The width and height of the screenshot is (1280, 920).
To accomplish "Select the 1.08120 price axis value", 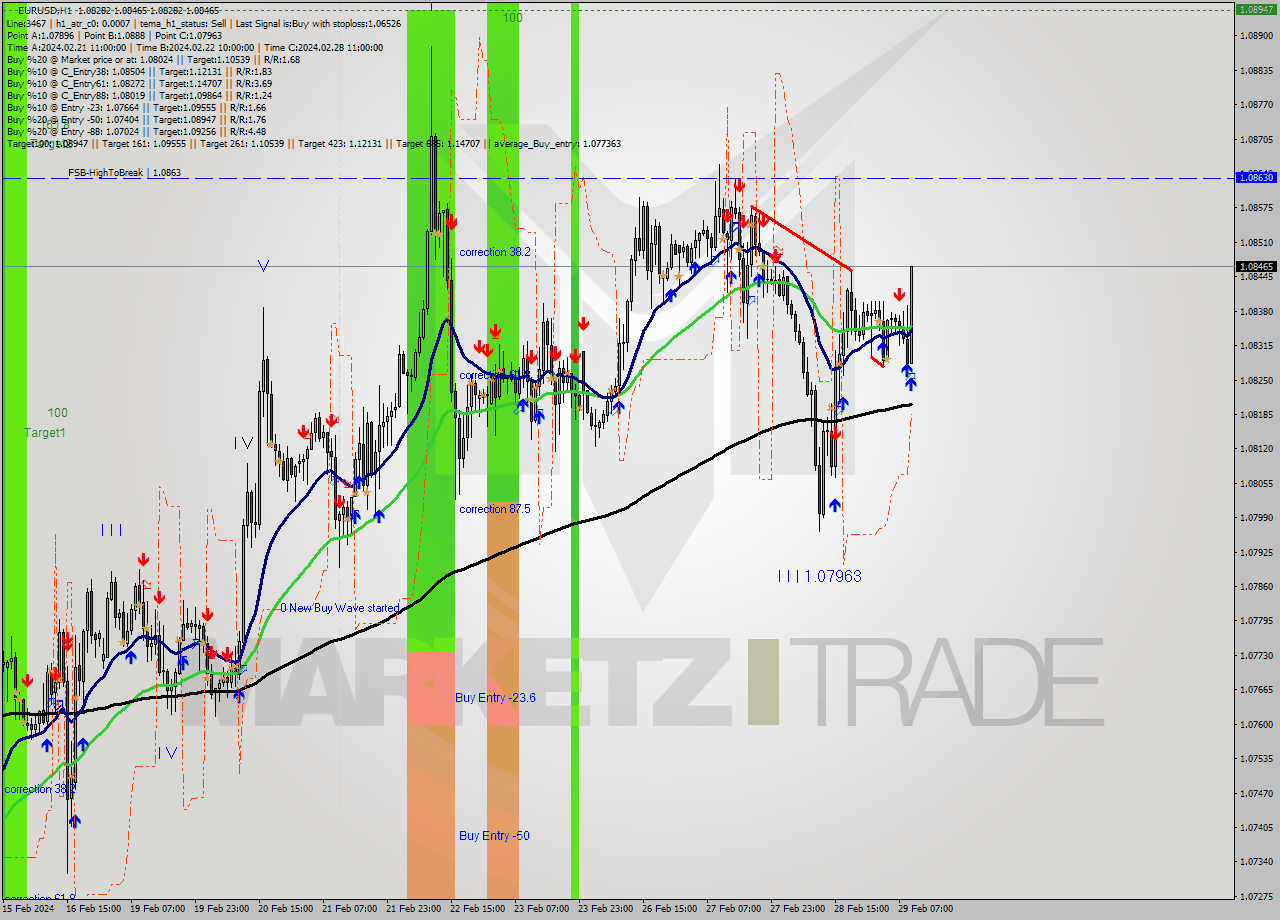I will 1256,448.
